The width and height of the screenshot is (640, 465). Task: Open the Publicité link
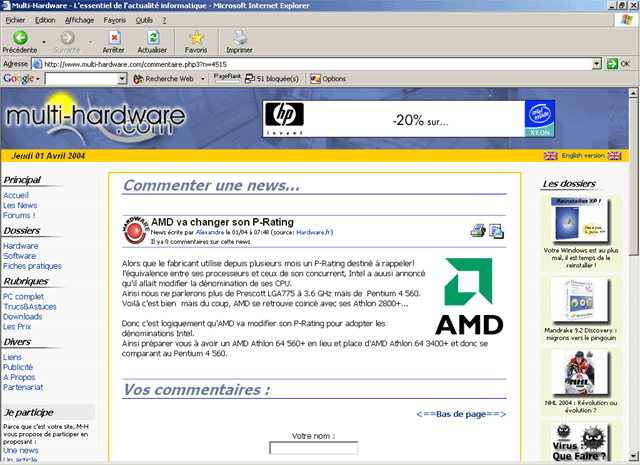[18, 367]
